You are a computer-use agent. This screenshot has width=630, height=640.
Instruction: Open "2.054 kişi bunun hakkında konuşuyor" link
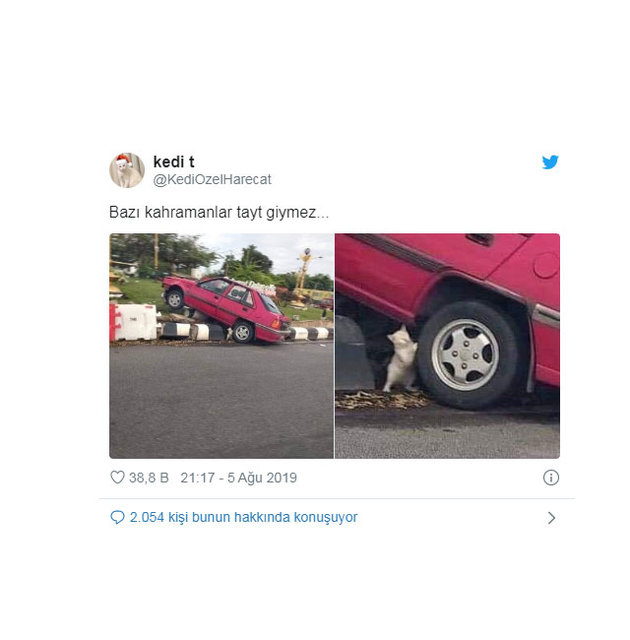(x=244, y=517)
